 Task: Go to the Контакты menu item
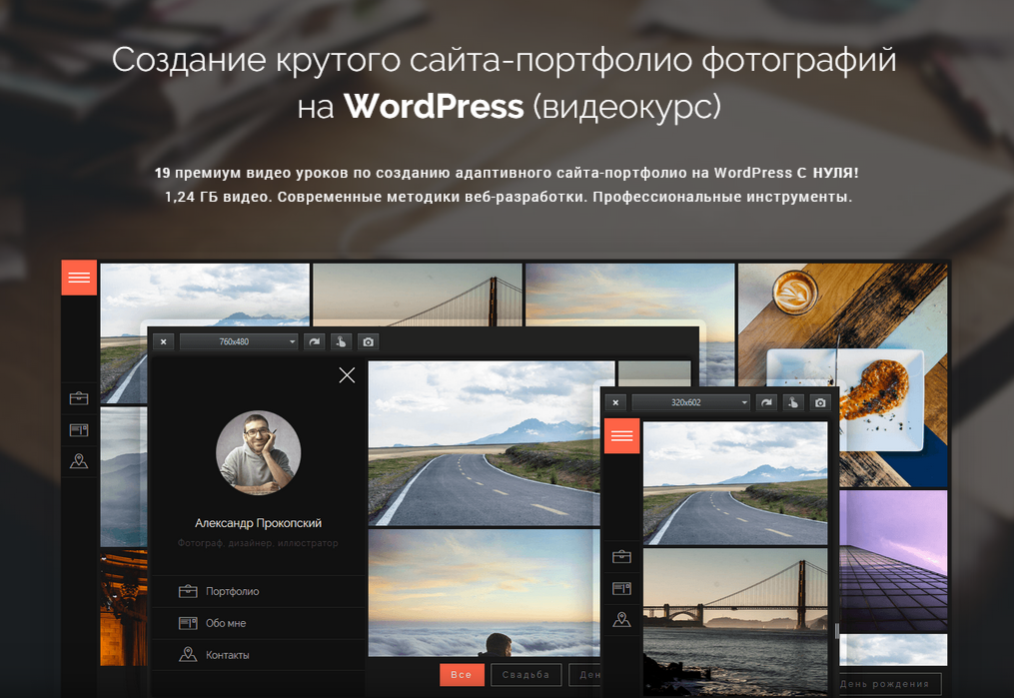click(227, 655)
